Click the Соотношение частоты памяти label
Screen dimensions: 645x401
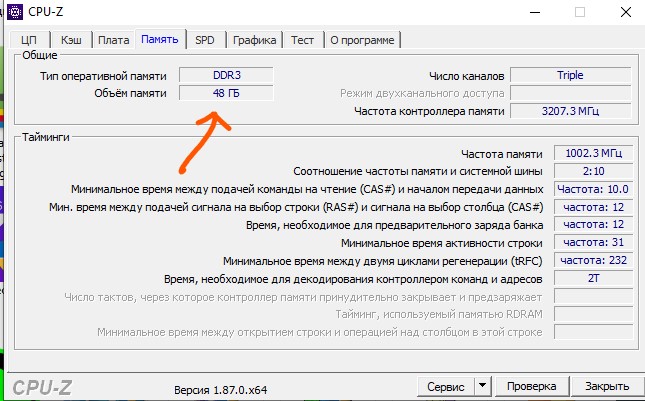click(418, 172)
